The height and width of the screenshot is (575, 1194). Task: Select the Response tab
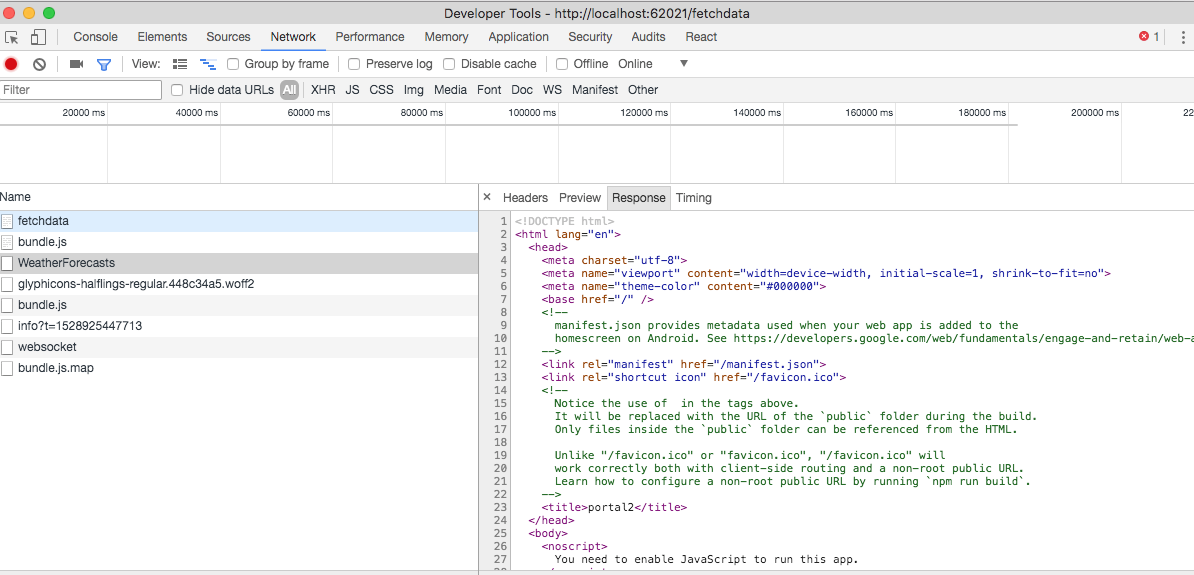639,197
